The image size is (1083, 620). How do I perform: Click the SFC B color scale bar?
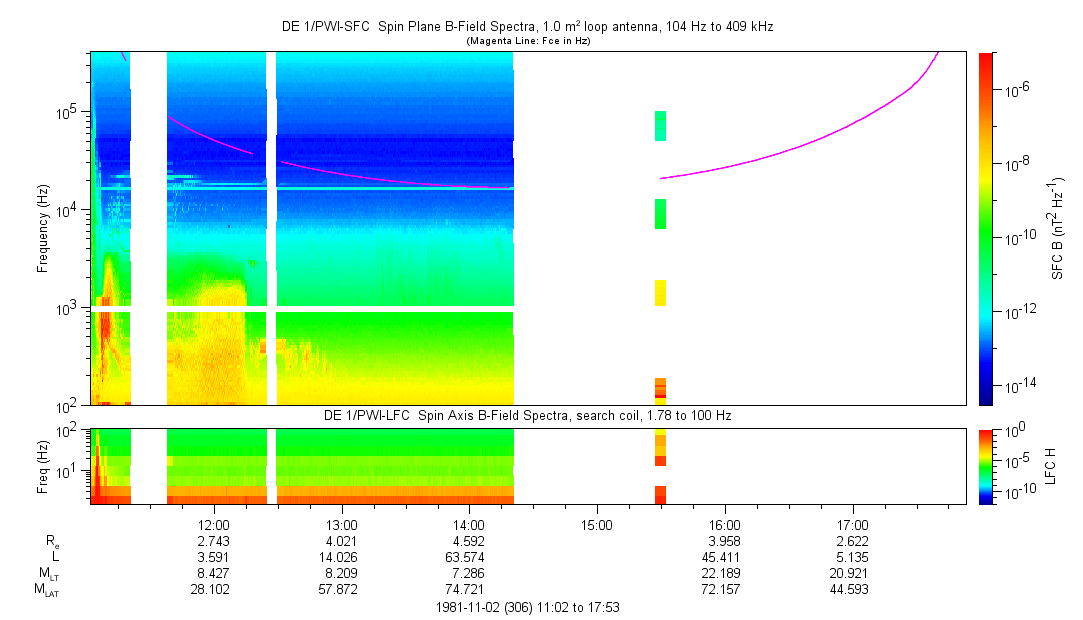click(x=985, y=228)
